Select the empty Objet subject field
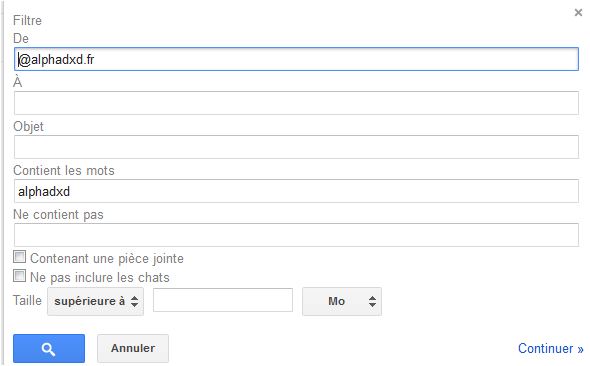The width and height of the screenshot is (590, 366). [x=296, y=147]
